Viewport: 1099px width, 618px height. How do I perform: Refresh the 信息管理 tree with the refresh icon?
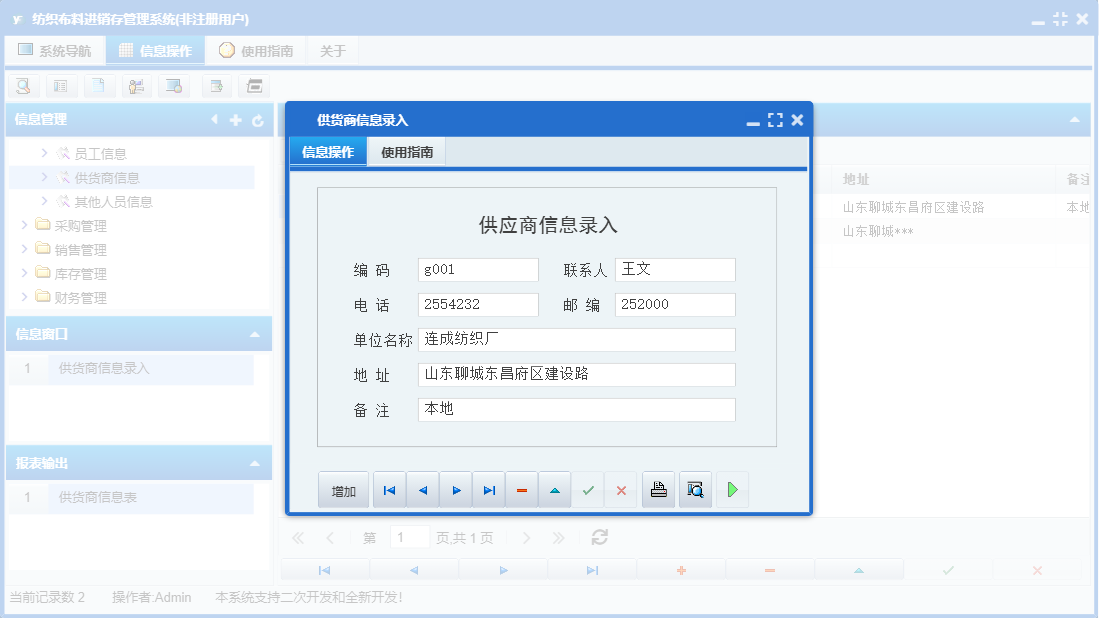[258, 120]
